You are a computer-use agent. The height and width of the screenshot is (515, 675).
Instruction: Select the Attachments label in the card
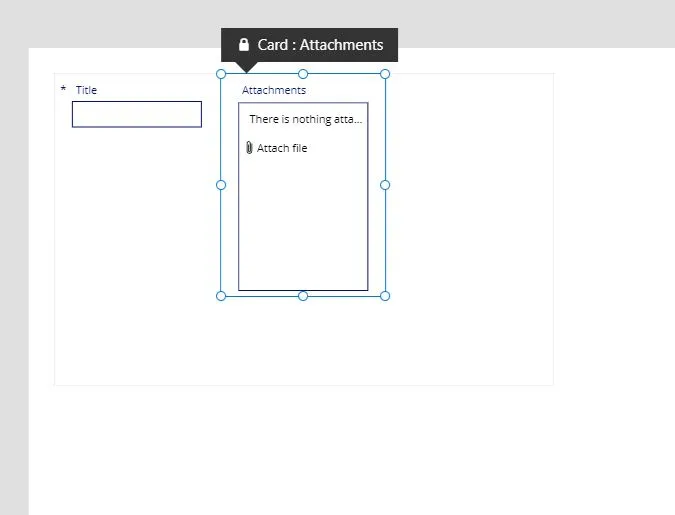(273, 90)
